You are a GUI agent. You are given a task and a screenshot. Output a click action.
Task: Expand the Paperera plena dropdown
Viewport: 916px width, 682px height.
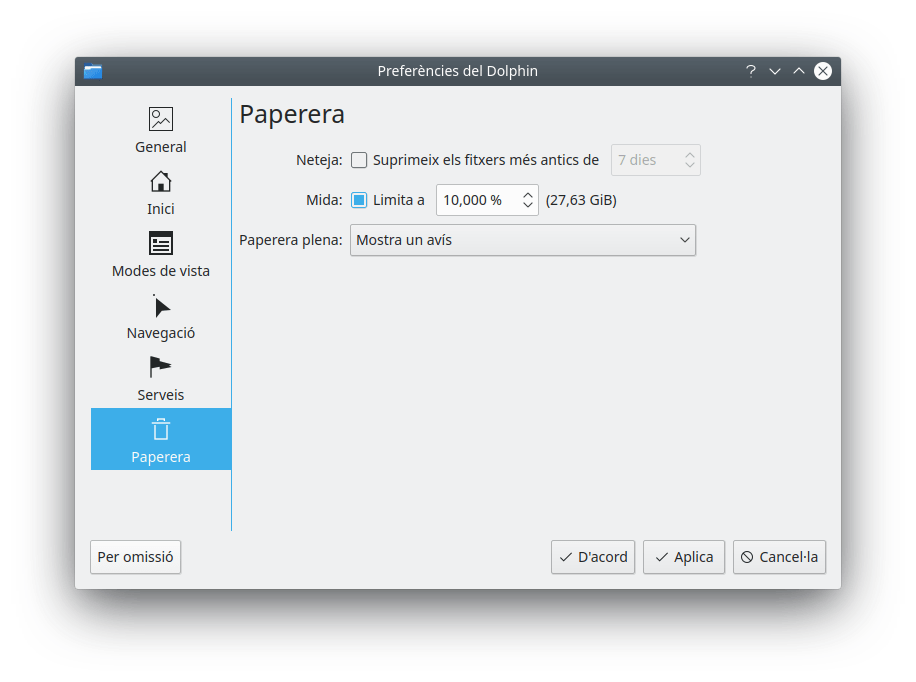(x=522, y=240)
